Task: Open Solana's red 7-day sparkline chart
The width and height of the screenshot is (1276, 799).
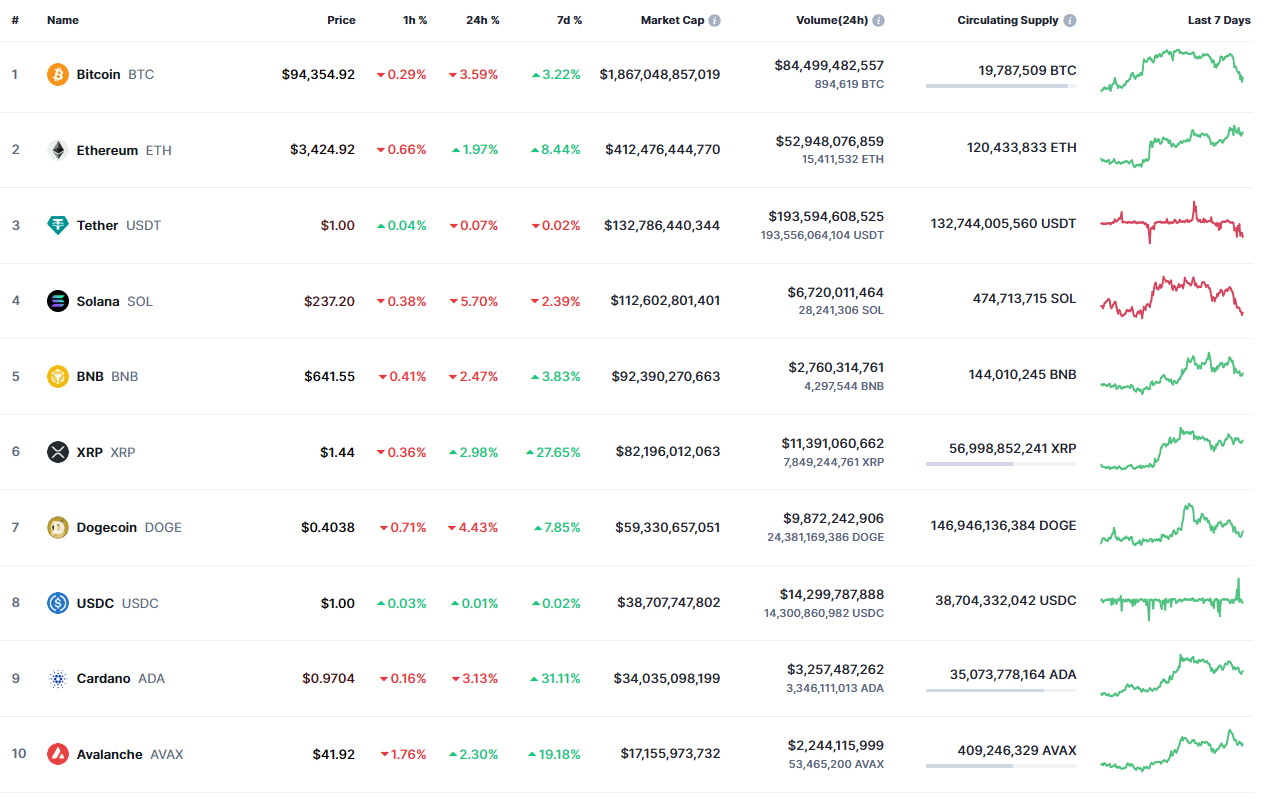Action: 1172,297
